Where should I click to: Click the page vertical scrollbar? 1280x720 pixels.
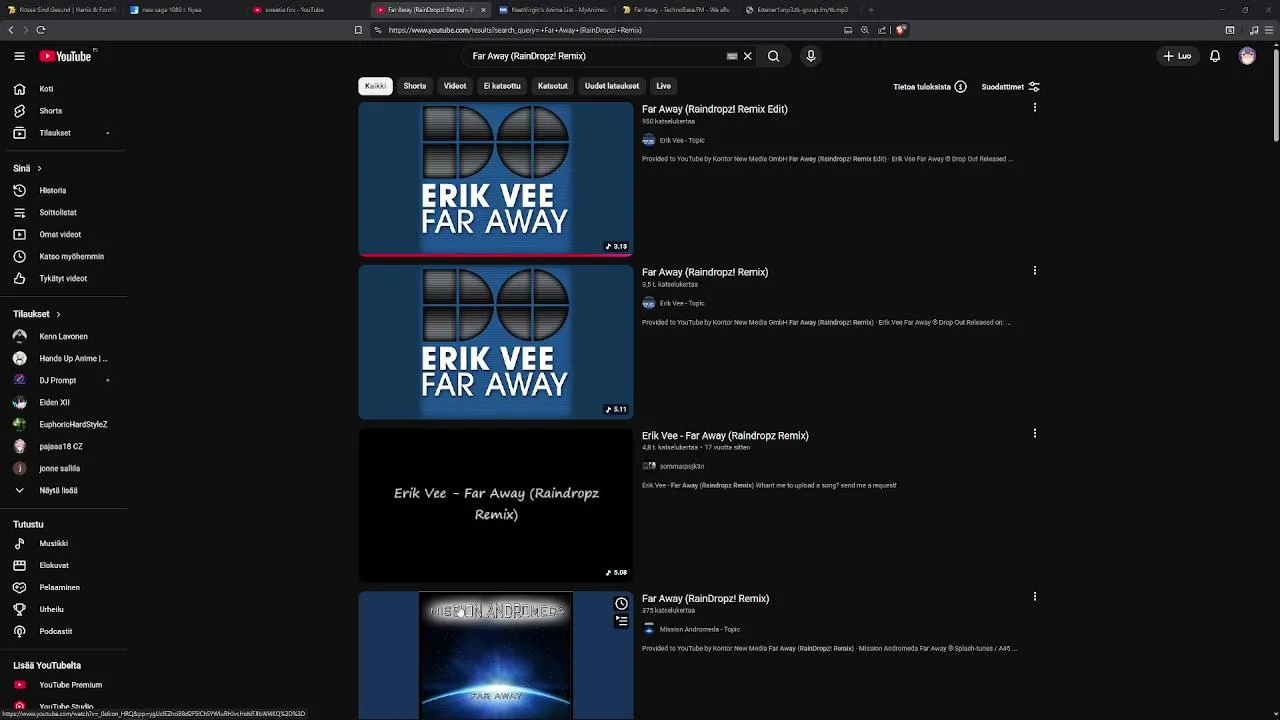1275,95
